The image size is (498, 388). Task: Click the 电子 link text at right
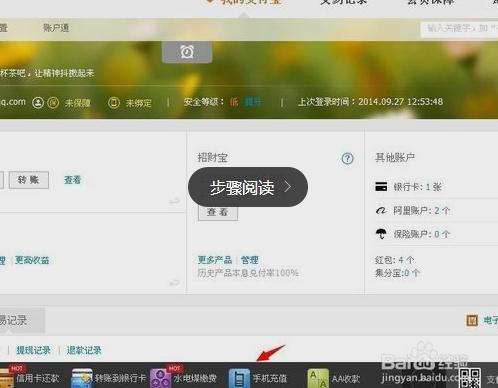click(490, 321)
